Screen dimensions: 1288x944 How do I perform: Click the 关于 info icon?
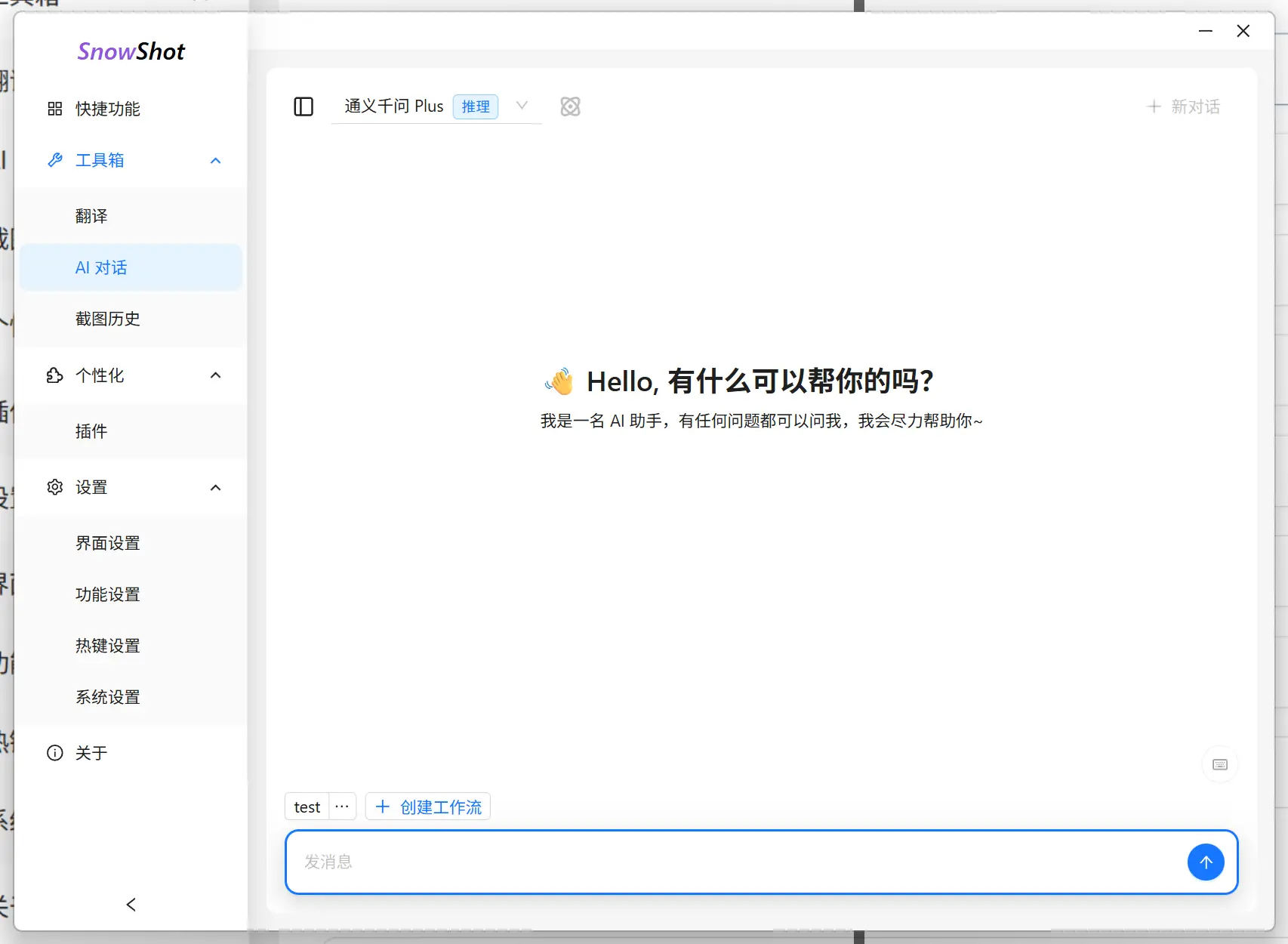[x=54, y=752]
